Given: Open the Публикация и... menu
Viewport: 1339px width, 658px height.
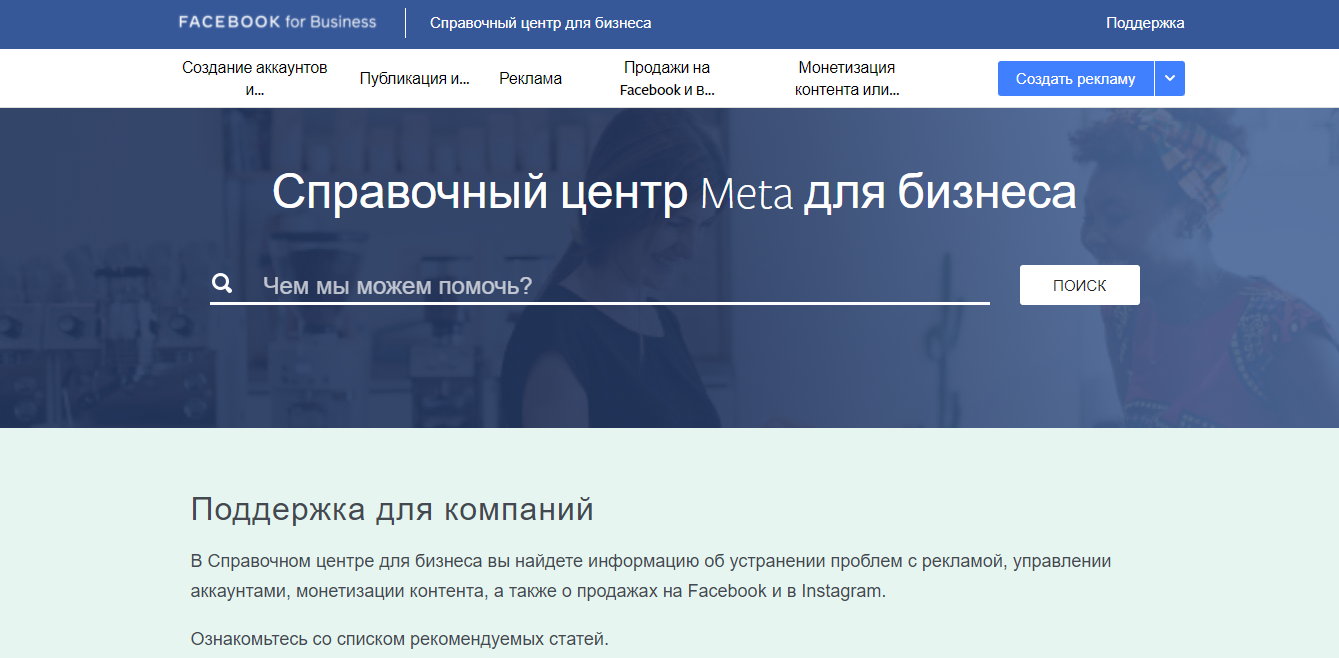Looking at the screenshot, I should click(x=415, y=79).
